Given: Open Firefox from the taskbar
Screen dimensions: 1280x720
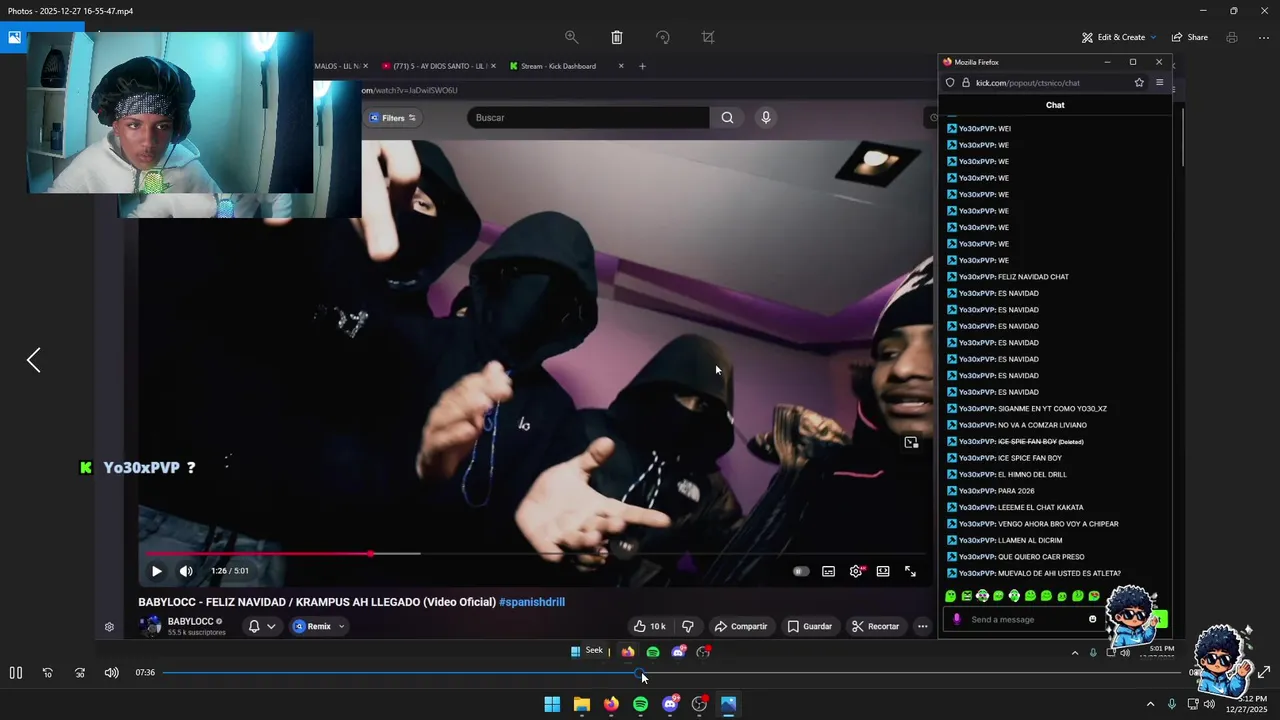Looking at the screenshot, I should pos(611,704).
